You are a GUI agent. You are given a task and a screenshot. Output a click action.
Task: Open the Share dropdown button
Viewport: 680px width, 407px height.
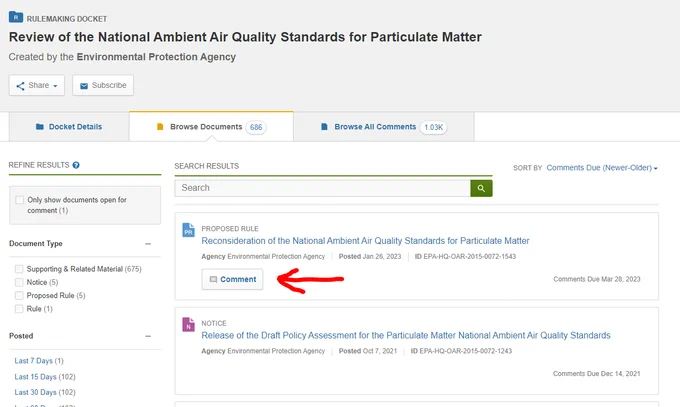point(37,85)
